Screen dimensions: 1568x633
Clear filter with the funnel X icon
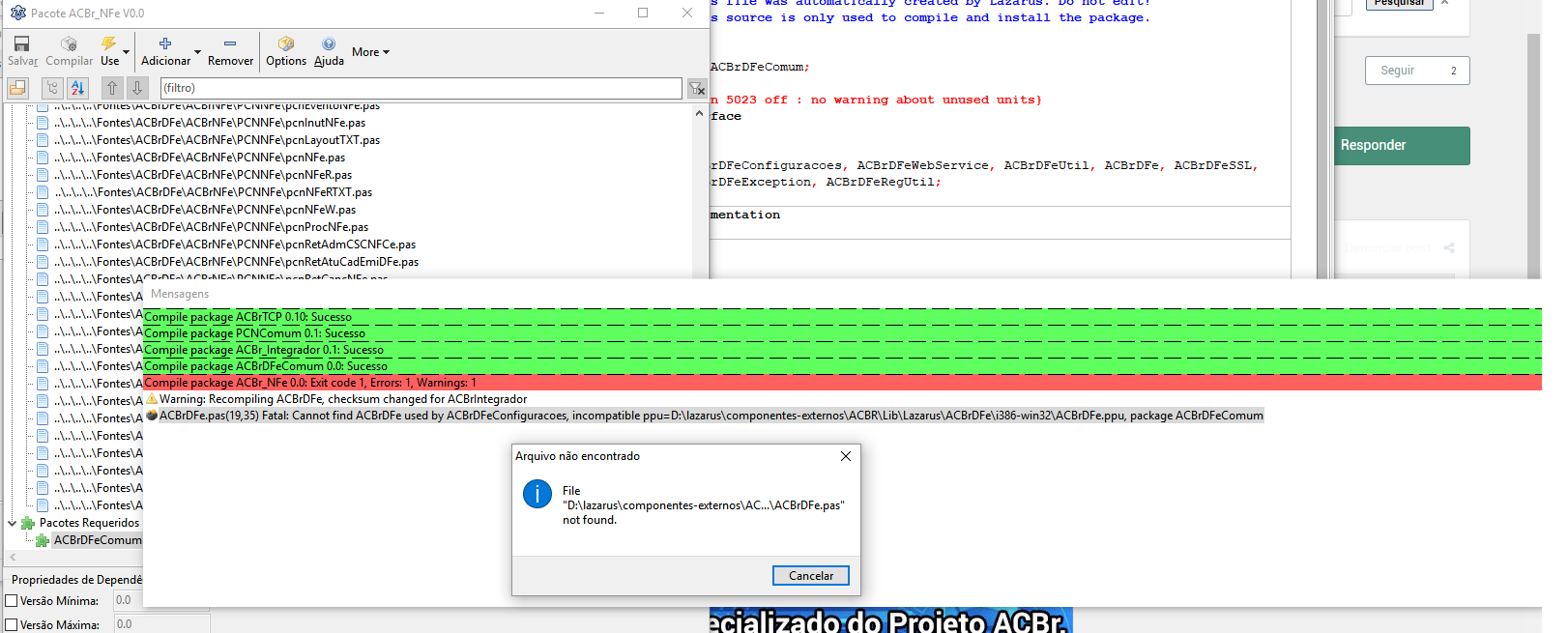[x=696, y=89]
